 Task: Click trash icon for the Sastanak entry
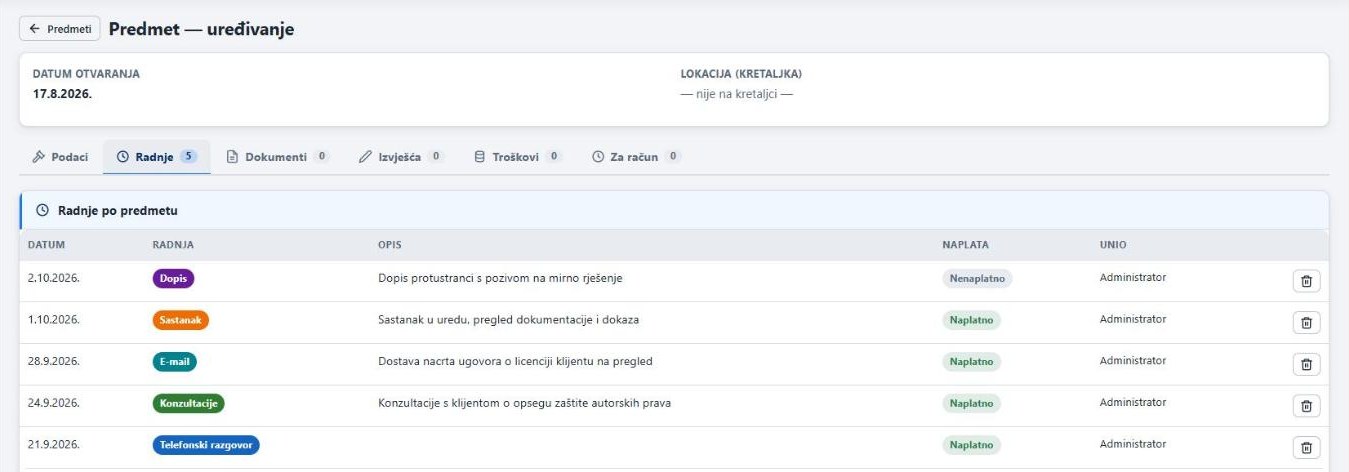(1306, 322)
